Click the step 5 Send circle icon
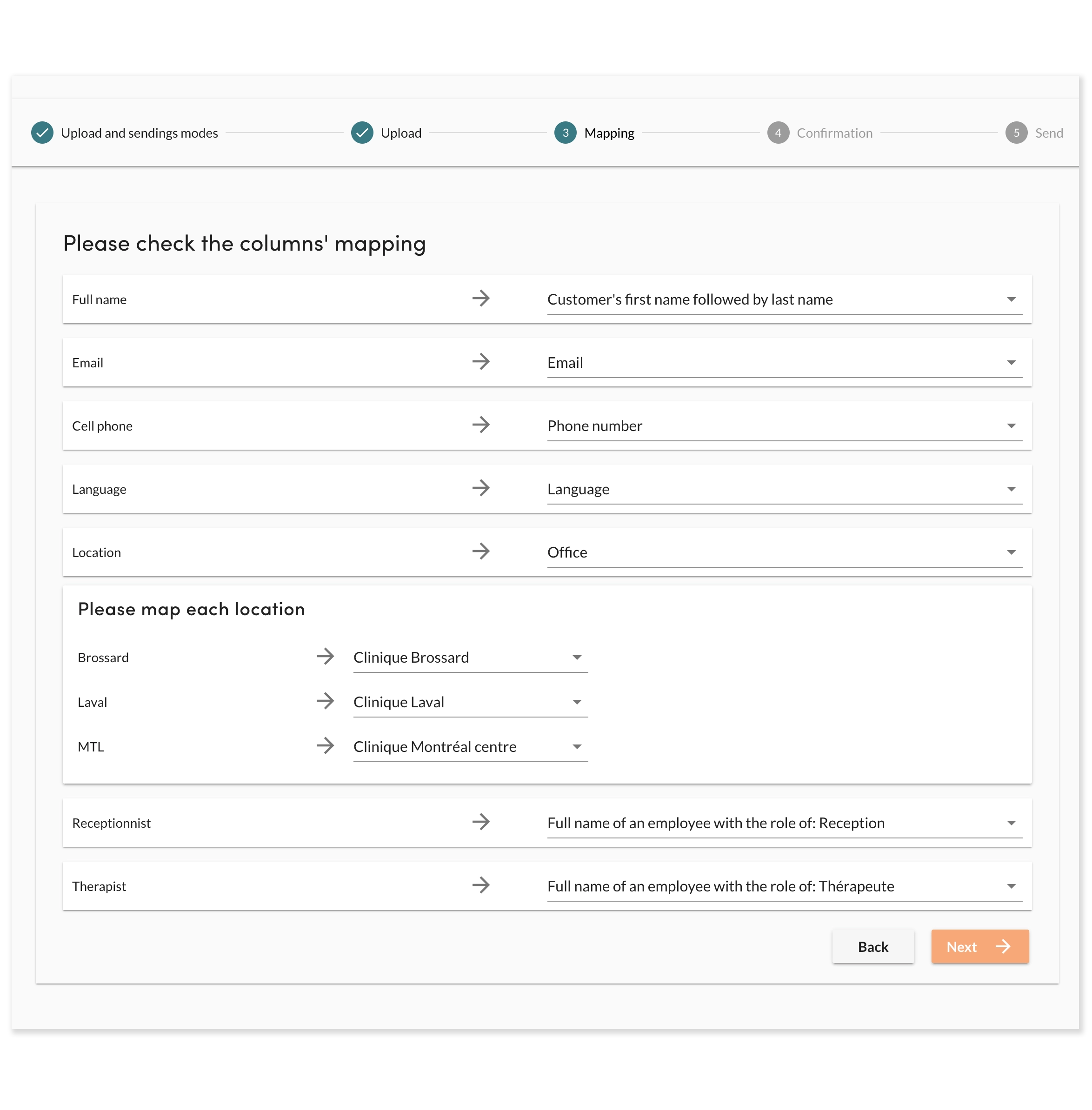 [1016, 133]
